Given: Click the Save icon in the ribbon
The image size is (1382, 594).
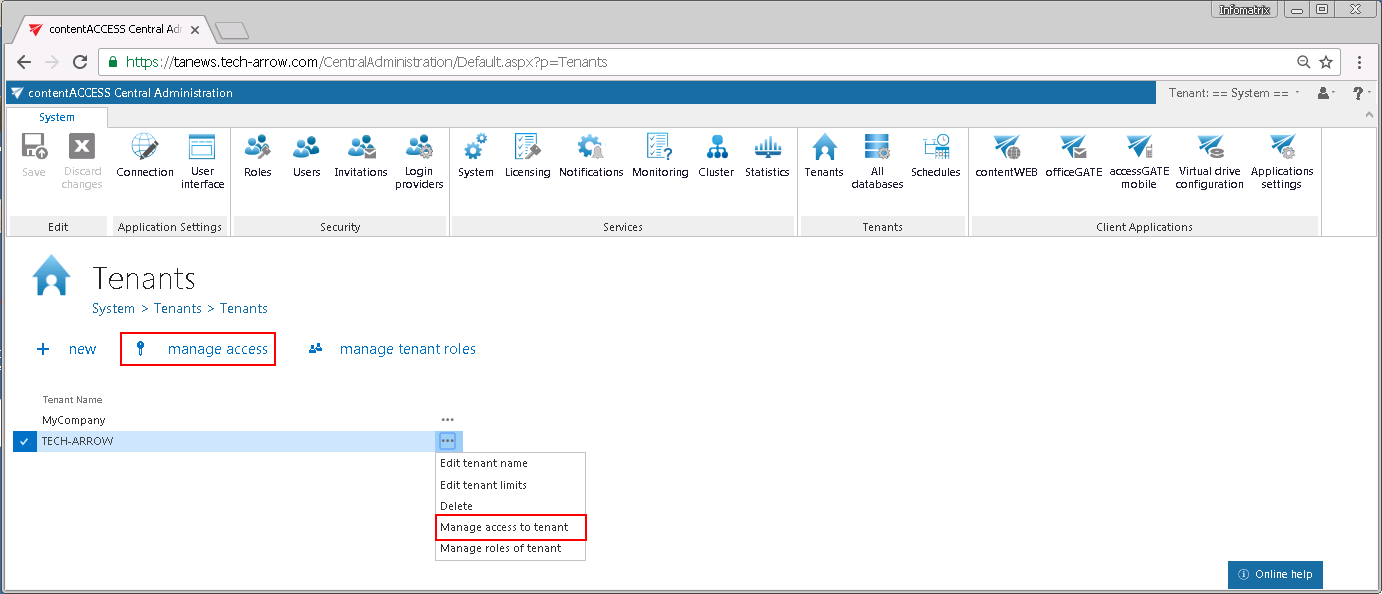Looking at the screenshot, I should 33,155.
